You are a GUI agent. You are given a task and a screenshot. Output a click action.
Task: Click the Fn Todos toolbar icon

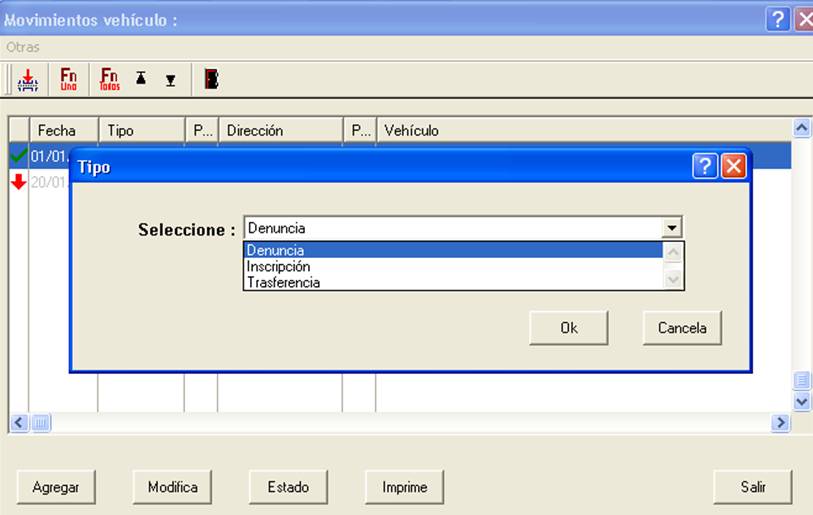109,79
